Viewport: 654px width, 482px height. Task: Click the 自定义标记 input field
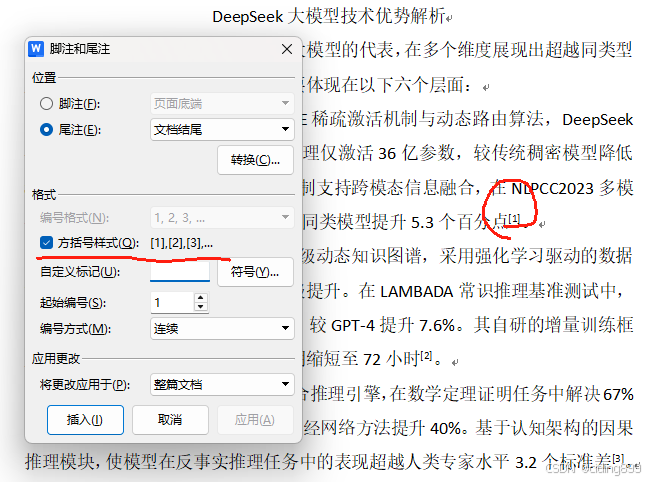pos(180,272)
